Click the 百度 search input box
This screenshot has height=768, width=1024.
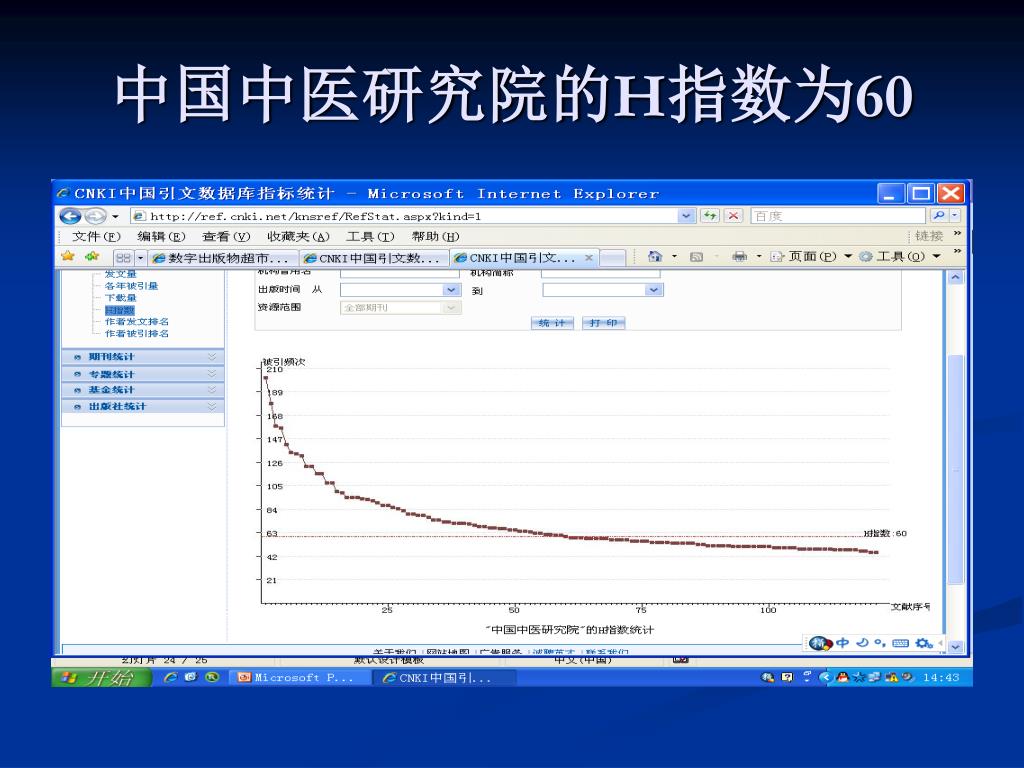point(839,216)
